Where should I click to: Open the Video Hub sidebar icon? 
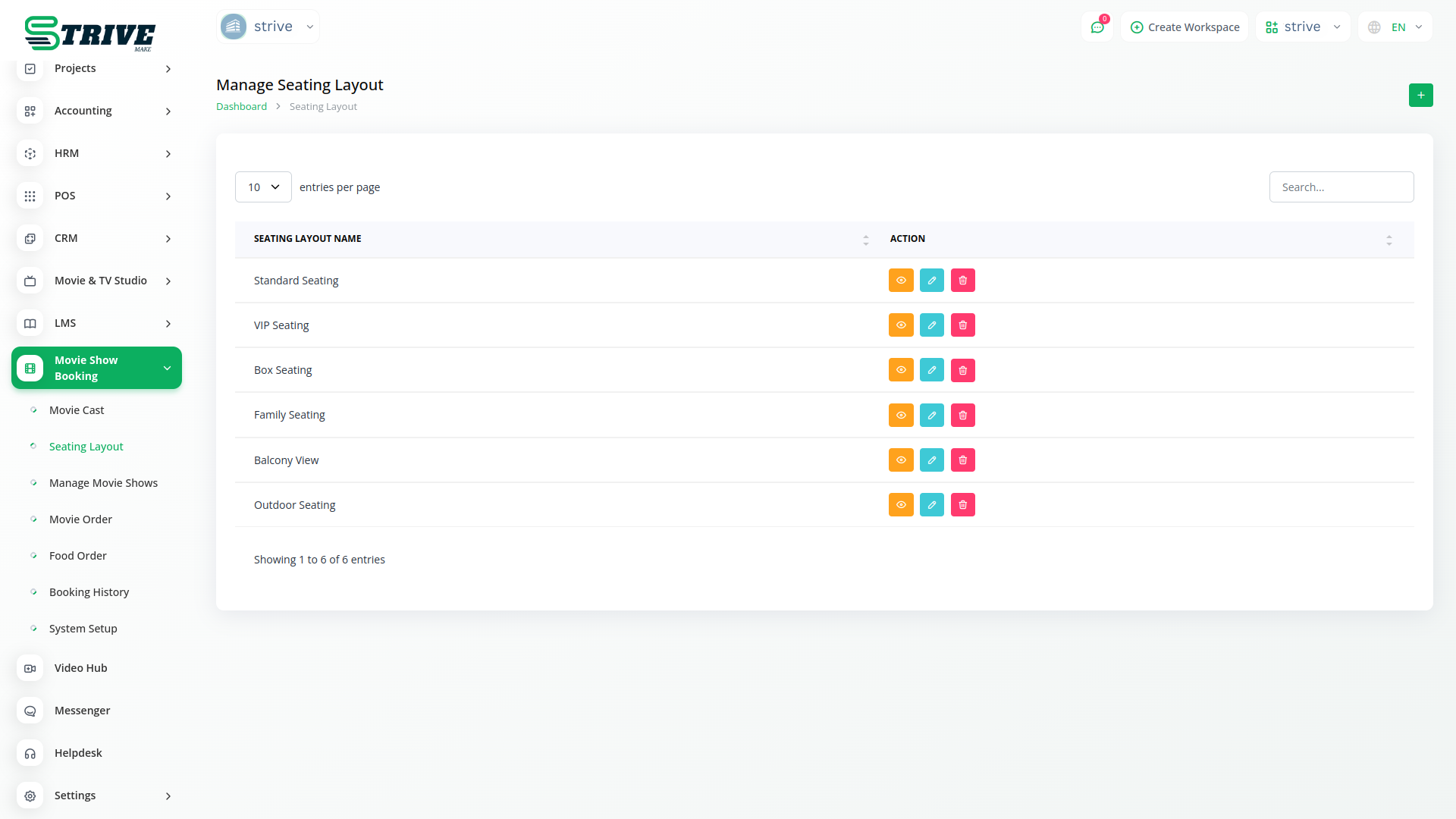30,668
